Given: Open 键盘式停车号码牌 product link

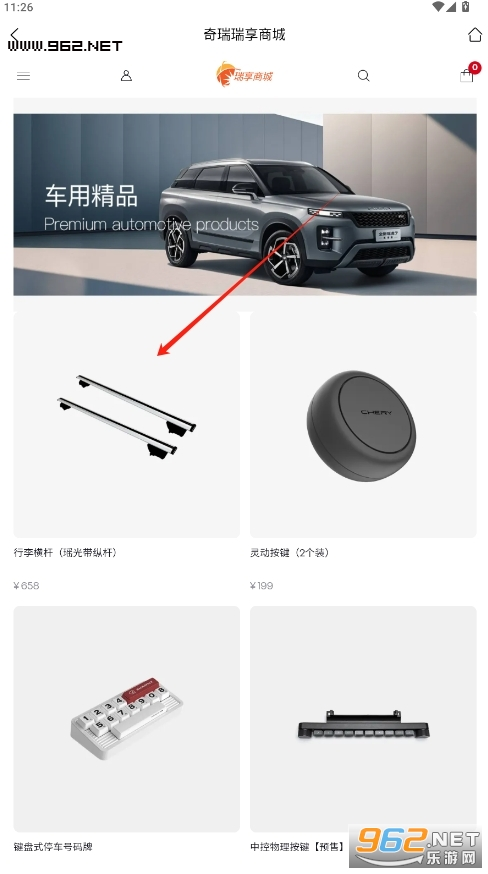Looking at the screenshot, I should (53, 847).
